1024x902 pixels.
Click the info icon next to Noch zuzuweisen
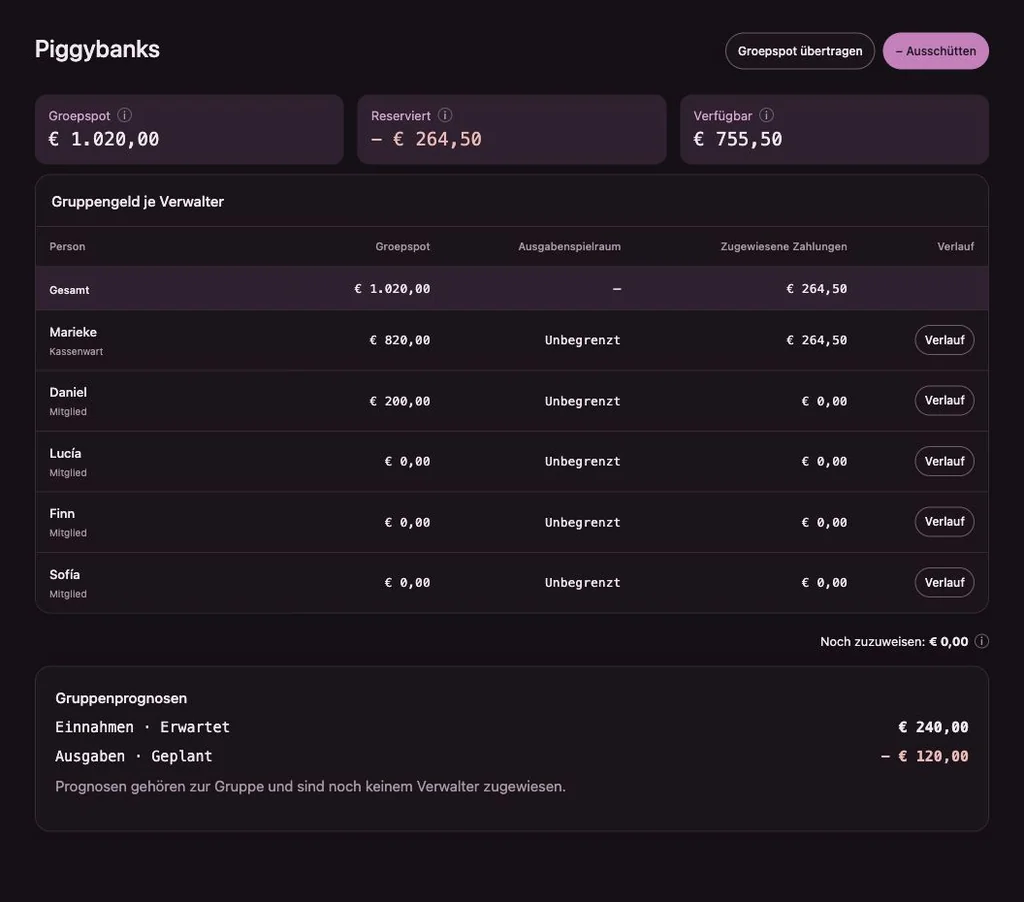pyautogui.click(x=981, y=641)
